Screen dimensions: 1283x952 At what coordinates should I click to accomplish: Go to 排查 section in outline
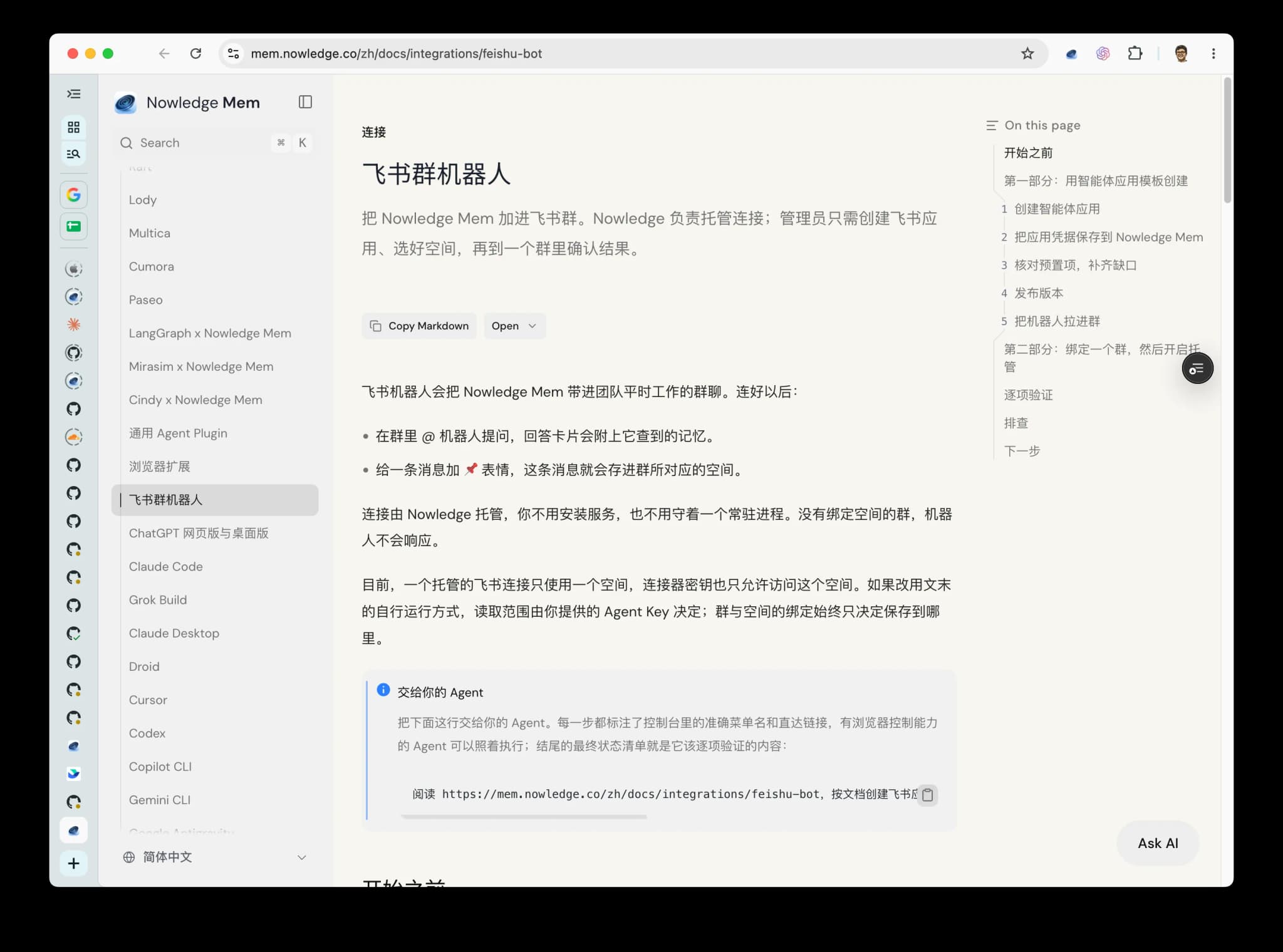(x=1015, y=423)
